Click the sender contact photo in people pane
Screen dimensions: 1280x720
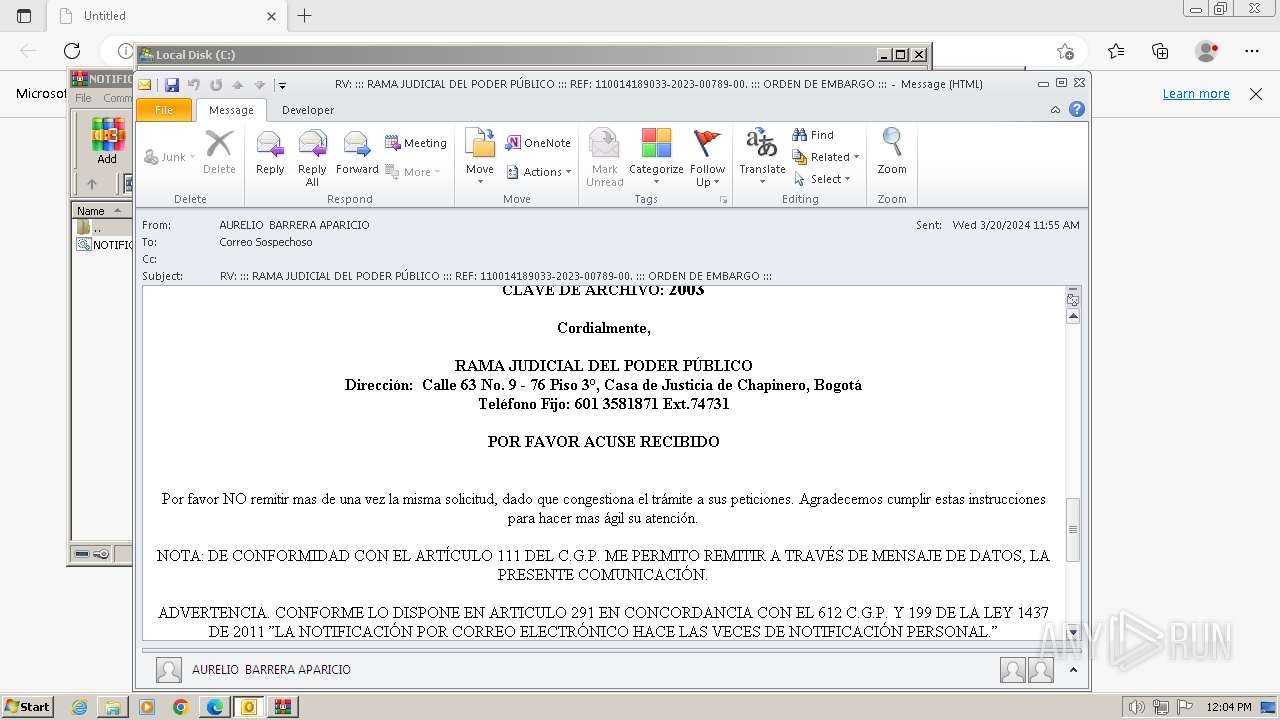point(169,670)
